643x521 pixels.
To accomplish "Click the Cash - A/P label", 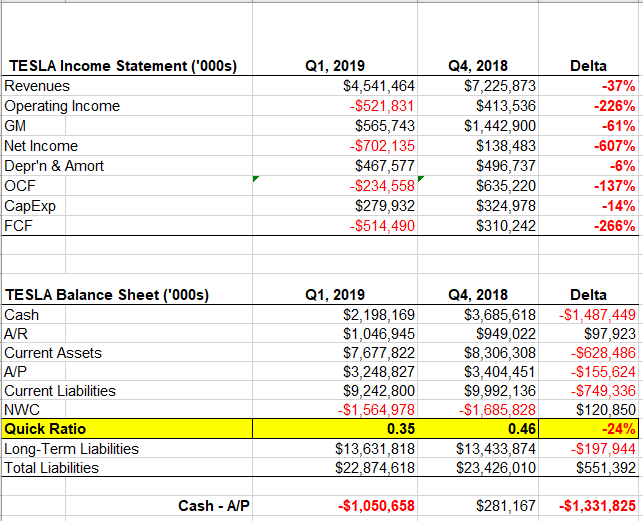I will (214, 506).
